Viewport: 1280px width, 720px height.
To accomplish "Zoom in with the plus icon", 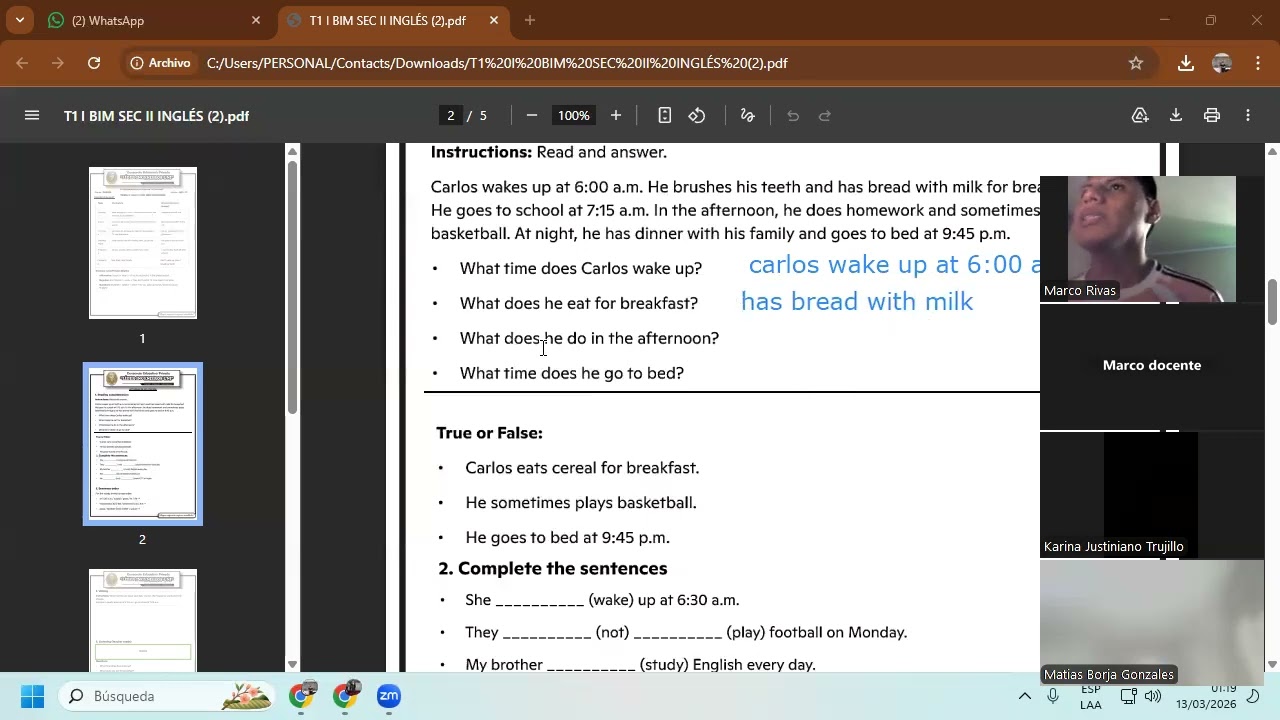I will pos(616,116).
